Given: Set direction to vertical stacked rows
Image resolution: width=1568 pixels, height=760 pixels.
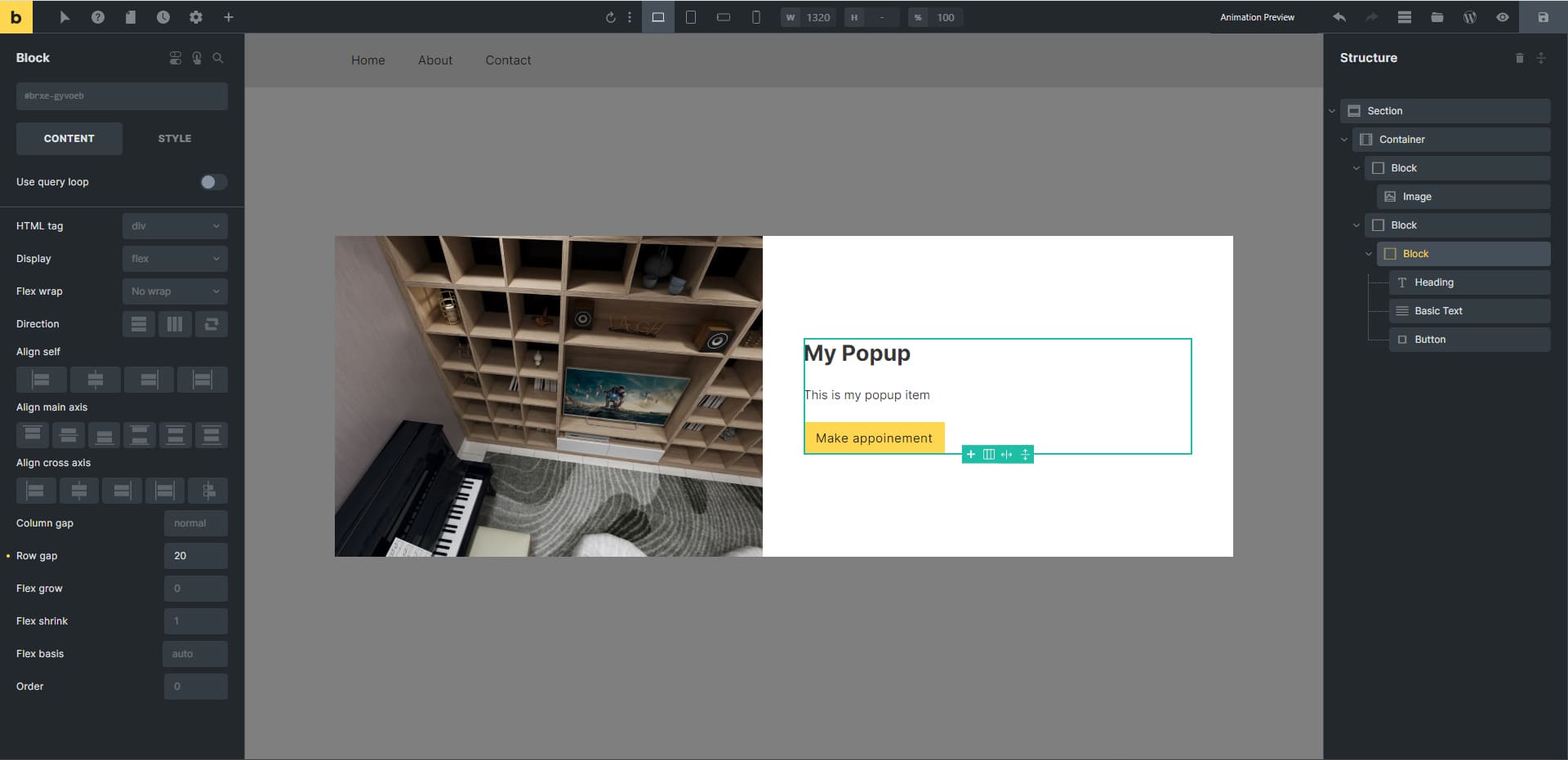Looking at the screenshot, I should click(x=139, y=324).
